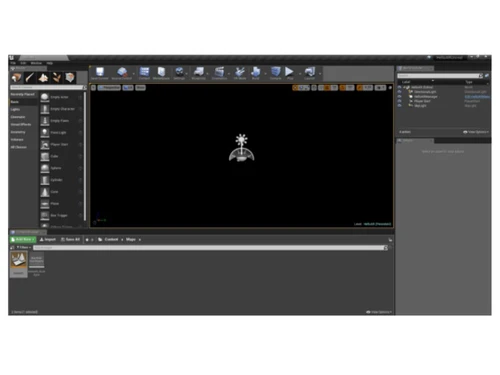Click the green Add New button
Image resolution: width=500 pixels, height=375 pixels.
pyautogui.click(x=23, y=239)
